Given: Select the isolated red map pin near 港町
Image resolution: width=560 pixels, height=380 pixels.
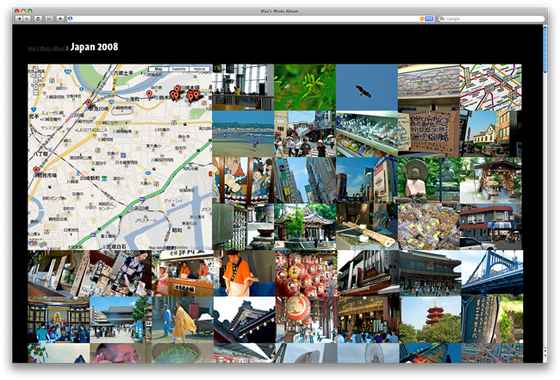Looking at the screenshot, I should (149, 94).
